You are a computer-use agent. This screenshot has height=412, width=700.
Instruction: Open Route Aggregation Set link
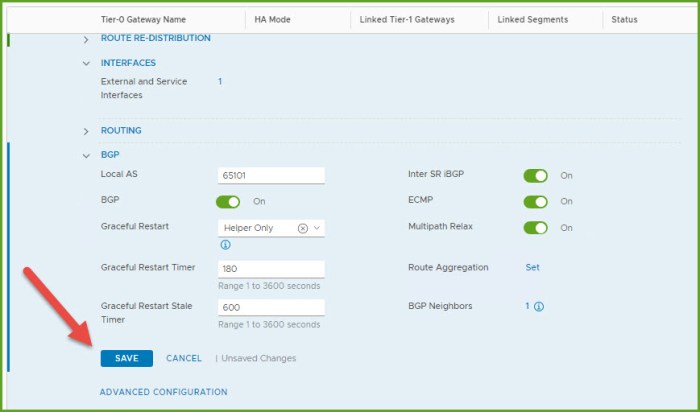532,267
